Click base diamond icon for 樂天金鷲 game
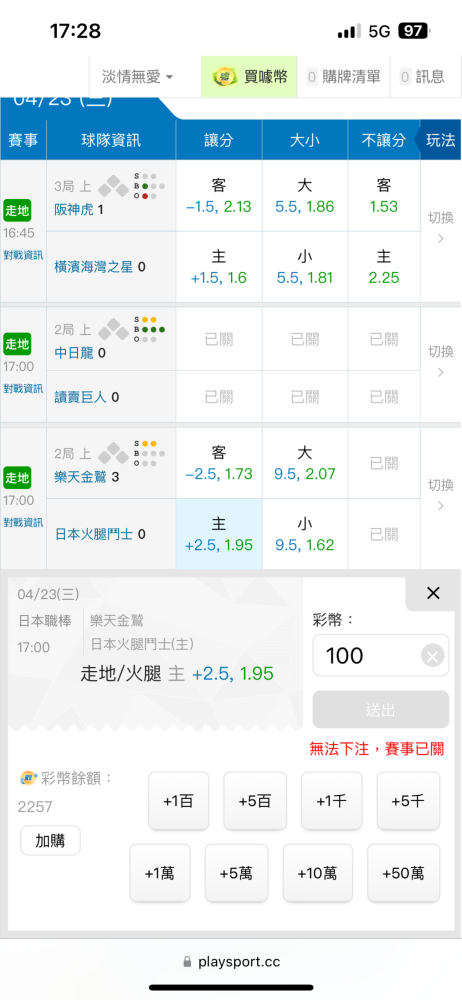This screenshot has height=1000, width=462. pos(113,453)
